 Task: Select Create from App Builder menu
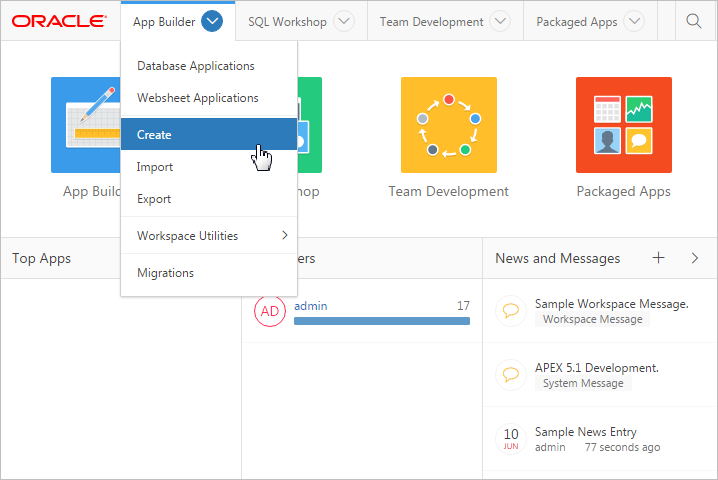154,135
